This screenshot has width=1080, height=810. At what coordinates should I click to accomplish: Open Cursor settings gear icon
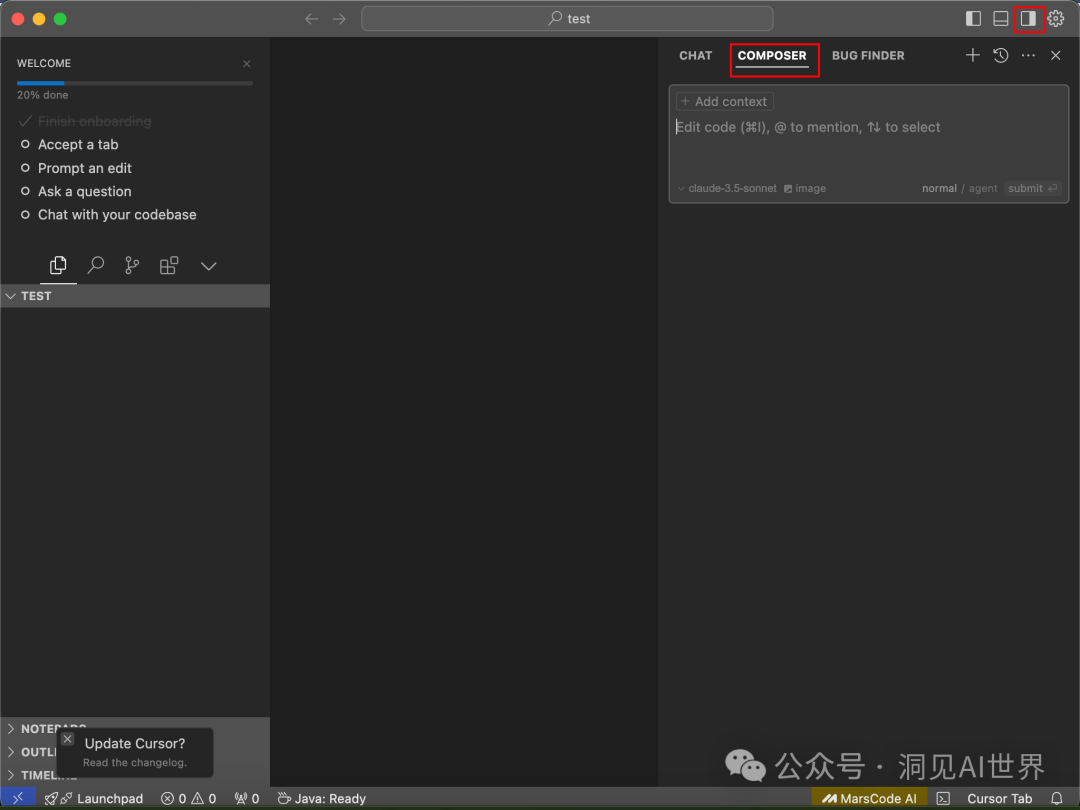click(x=1056, y=19)
